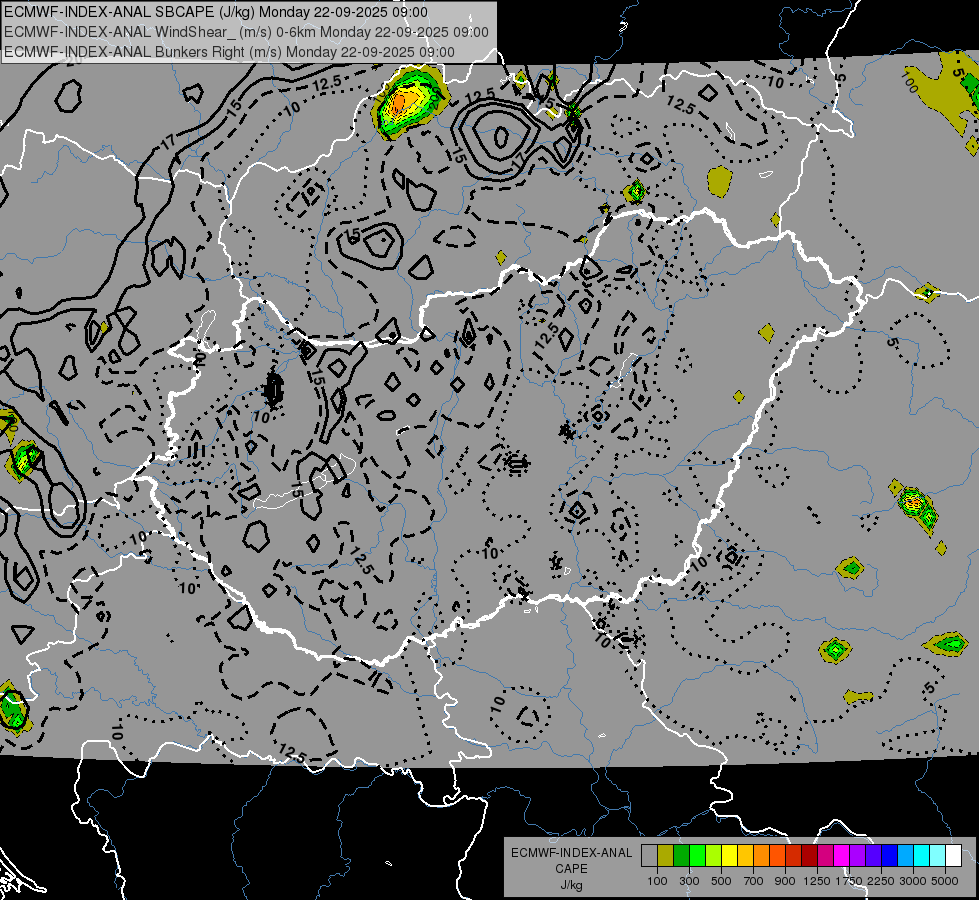Choose the magenta swatch in CAPE legend

click(x=841, y=855)
